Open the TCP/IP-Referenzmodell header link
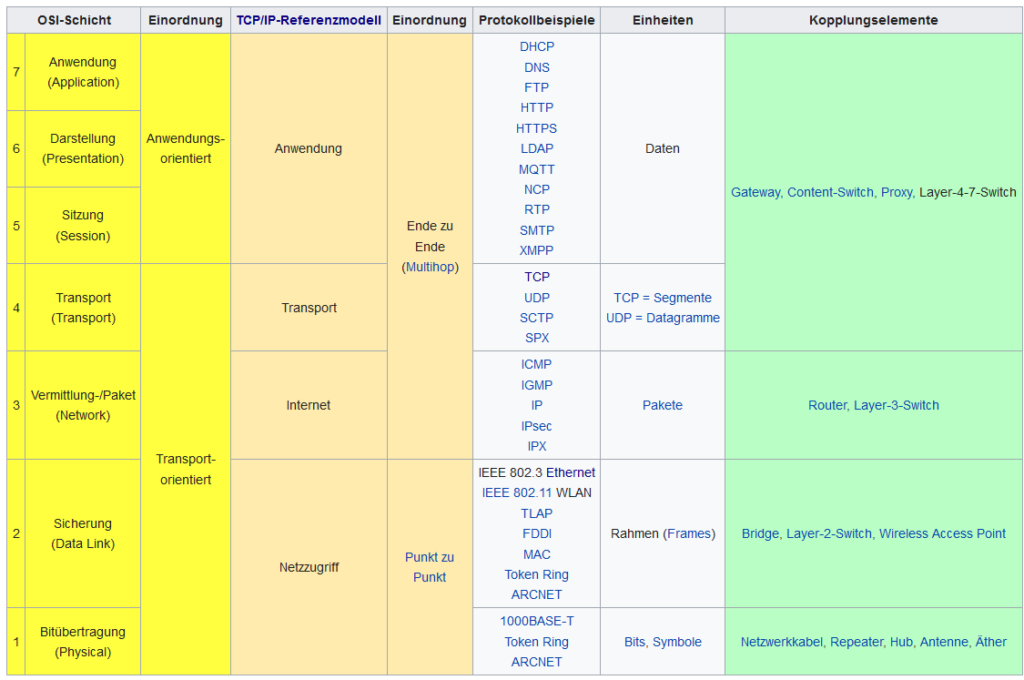Image resolution: width=1024 pixels, height=680 pixels. click(309, 20)
